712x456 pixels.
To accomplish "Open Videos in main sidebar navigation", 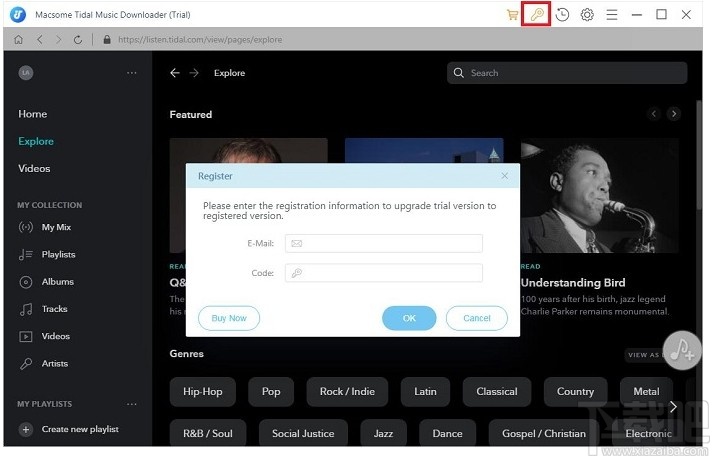I will [34, 169].
